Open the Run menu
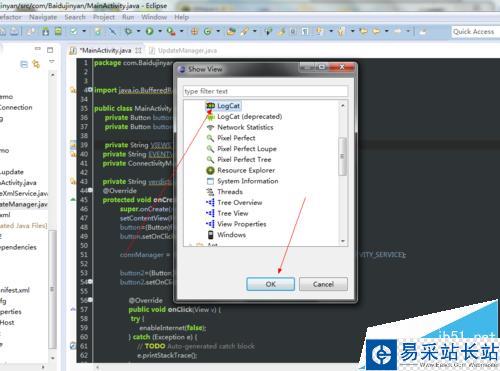Viewport: 500px width, 371px height. 128,17
